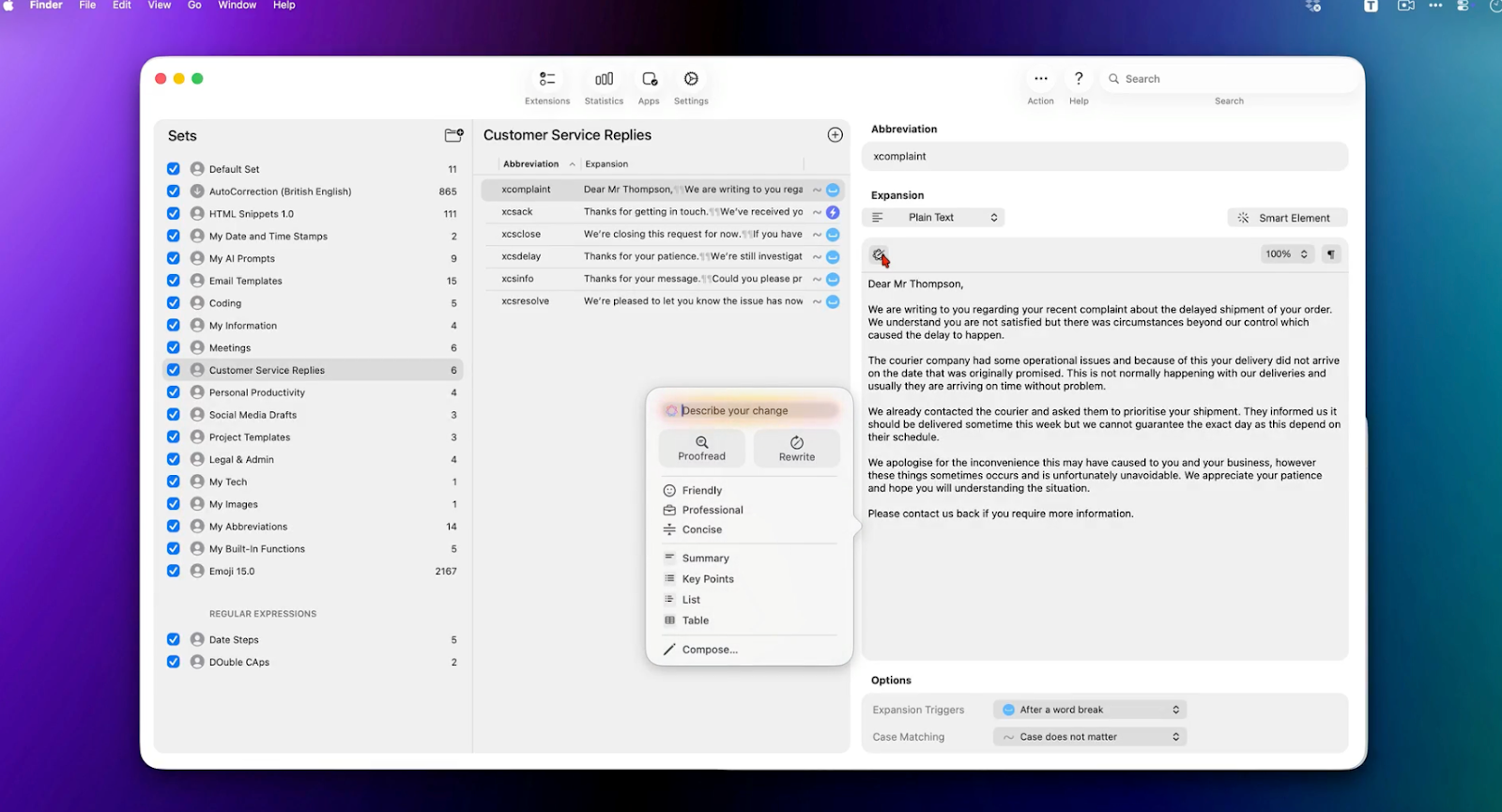The image size is (1502, 812).
Task: Click the blue status icon on xcsdelay row
Action: (x=833, y=257)
